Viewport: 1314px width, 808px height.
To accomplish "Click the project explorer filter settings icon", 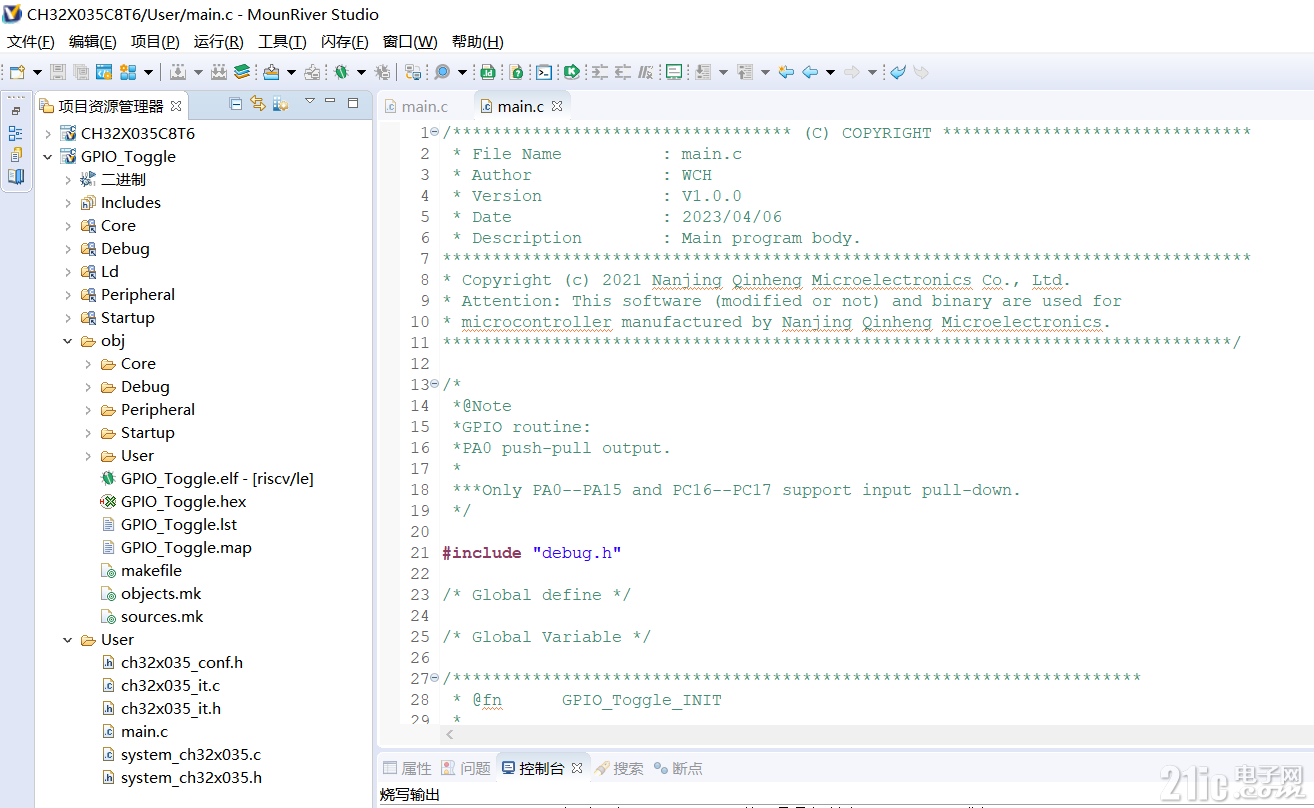I will point(281,104).
